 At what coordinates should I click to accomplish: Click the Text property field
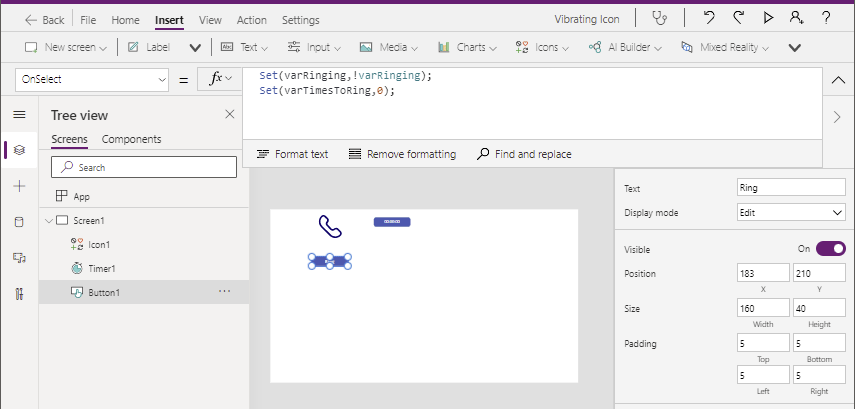click(791, 188)
